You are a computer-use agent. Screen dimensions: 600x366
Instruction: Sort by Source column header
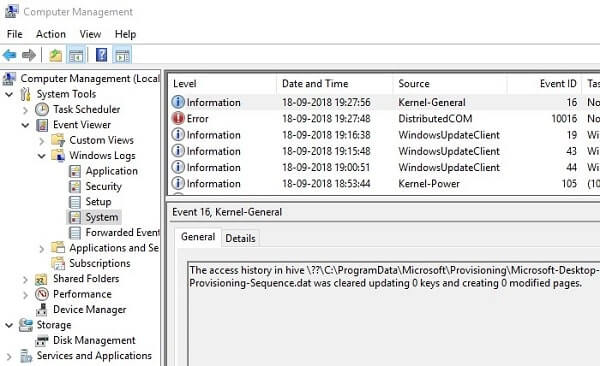point(450,84)
